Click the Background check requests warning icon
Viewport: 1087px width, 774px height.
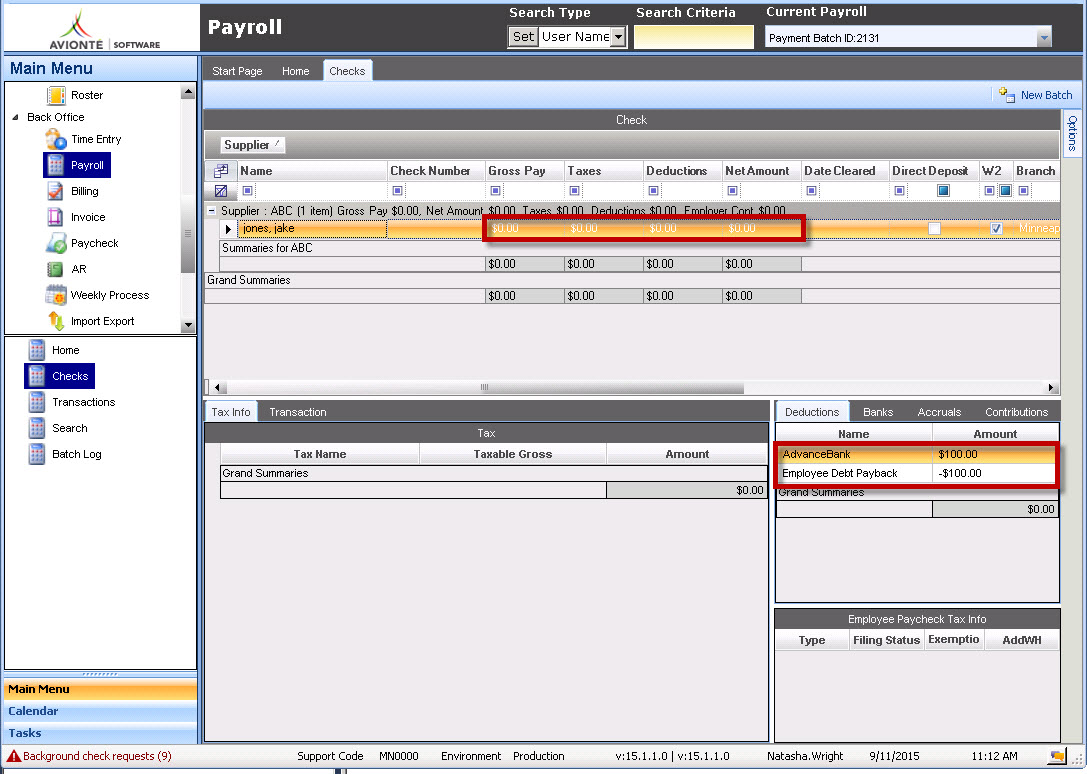[14, 756]
